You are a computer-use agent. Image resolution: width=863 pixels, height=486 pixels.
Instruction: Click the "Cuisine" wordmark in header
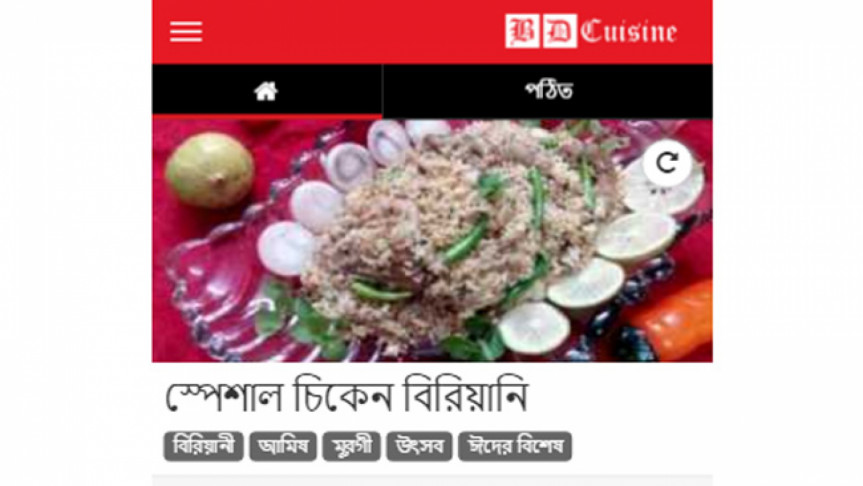pos(629,31)
